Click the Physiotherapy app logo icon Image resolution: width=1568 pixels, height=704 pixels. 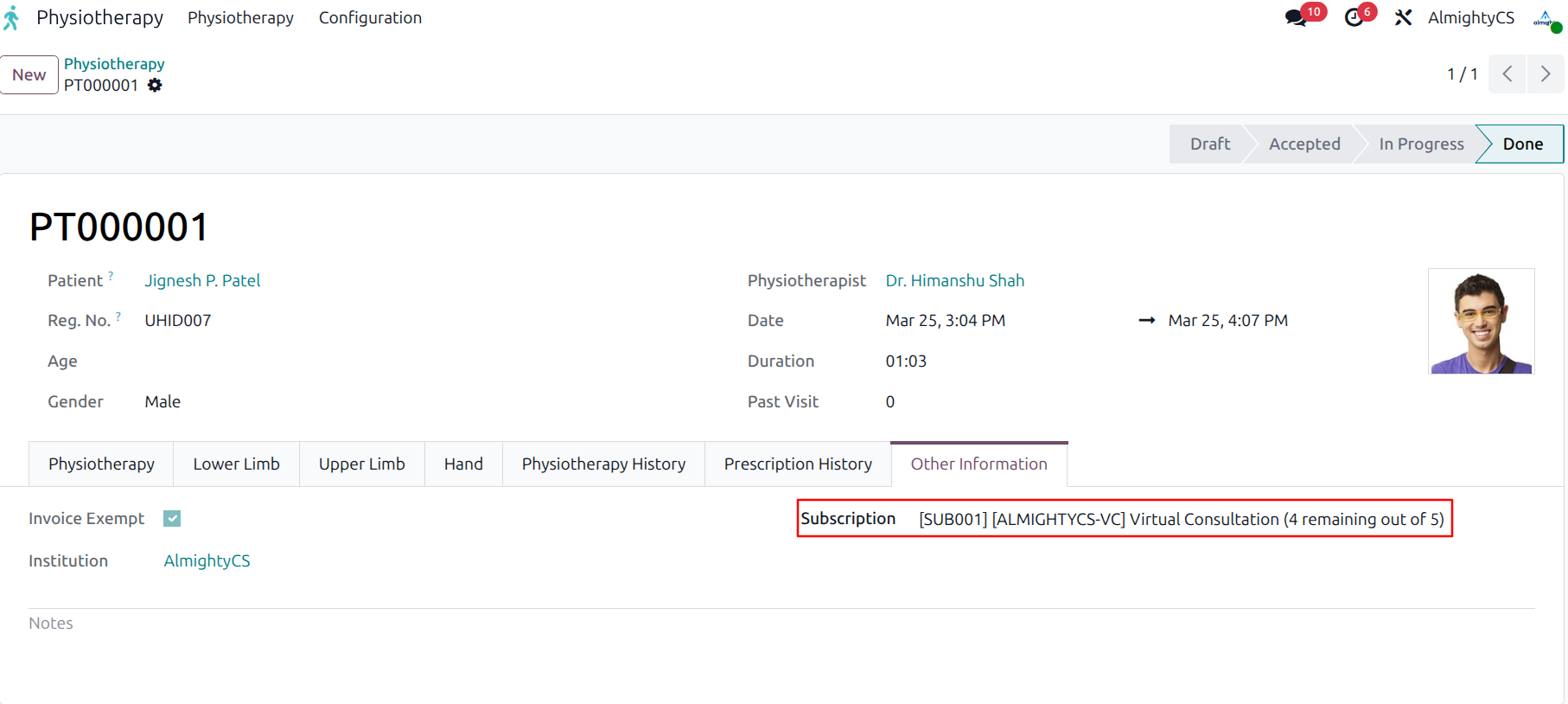pos(11,18)
